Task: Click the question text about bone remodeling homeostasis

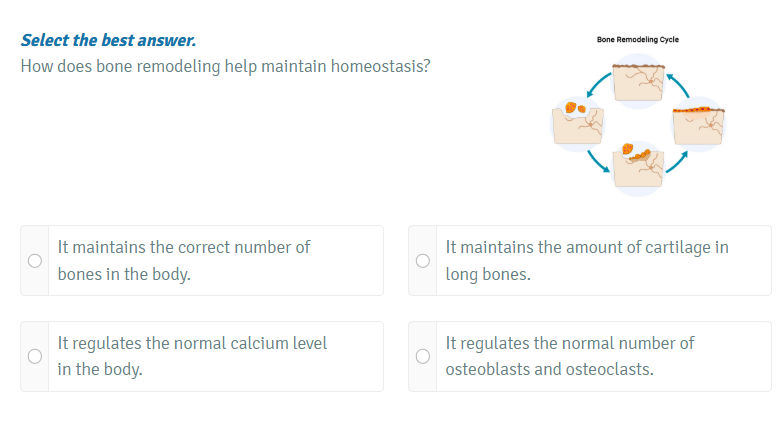Action: point(225,66)
